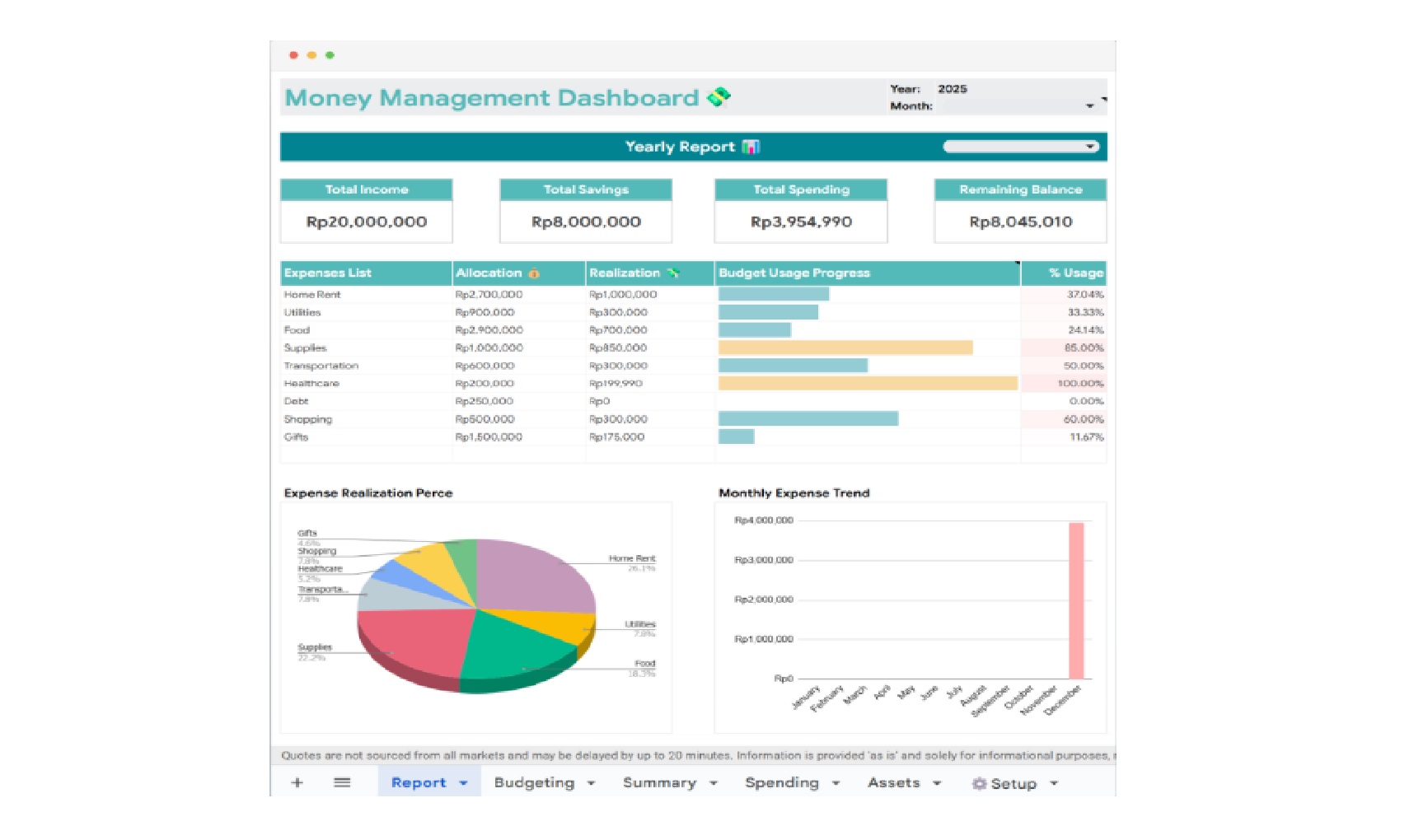Select the Spending sheet tab
1414x840 pixels.
(x=781, y=782)
